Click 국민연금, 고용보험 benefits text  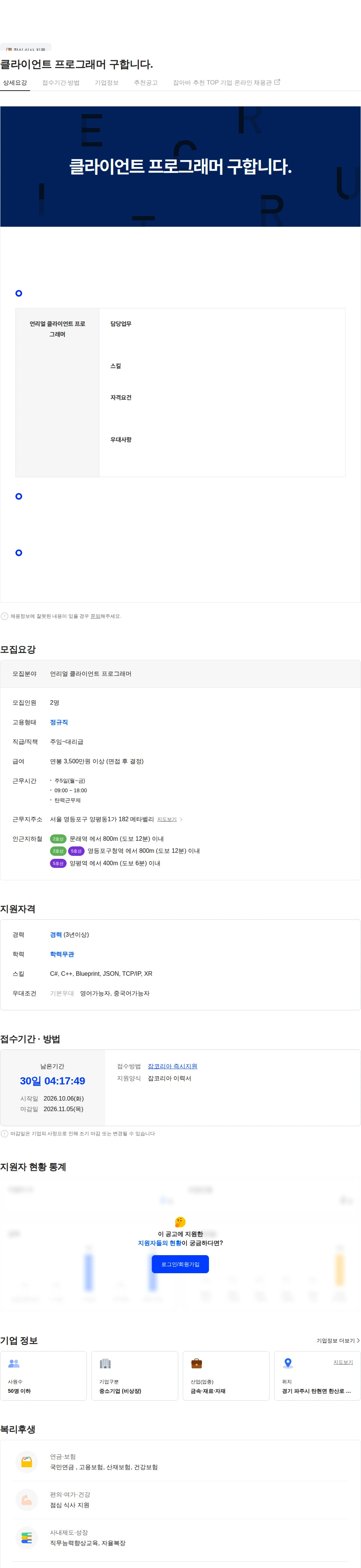[103, 1467]
